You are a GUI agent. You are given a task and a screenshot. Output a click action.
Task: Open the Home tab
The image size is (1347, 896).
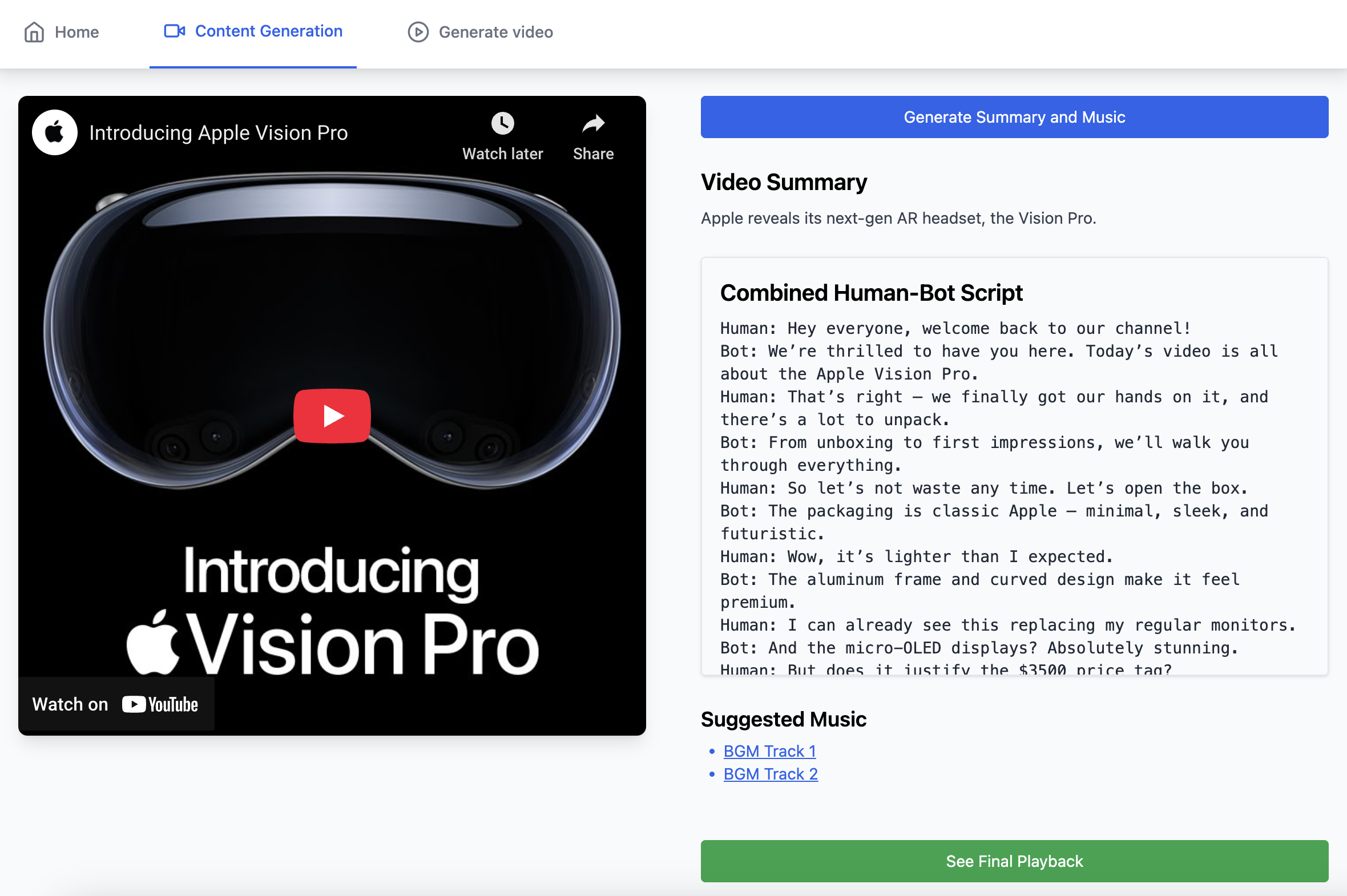point(76,32)
